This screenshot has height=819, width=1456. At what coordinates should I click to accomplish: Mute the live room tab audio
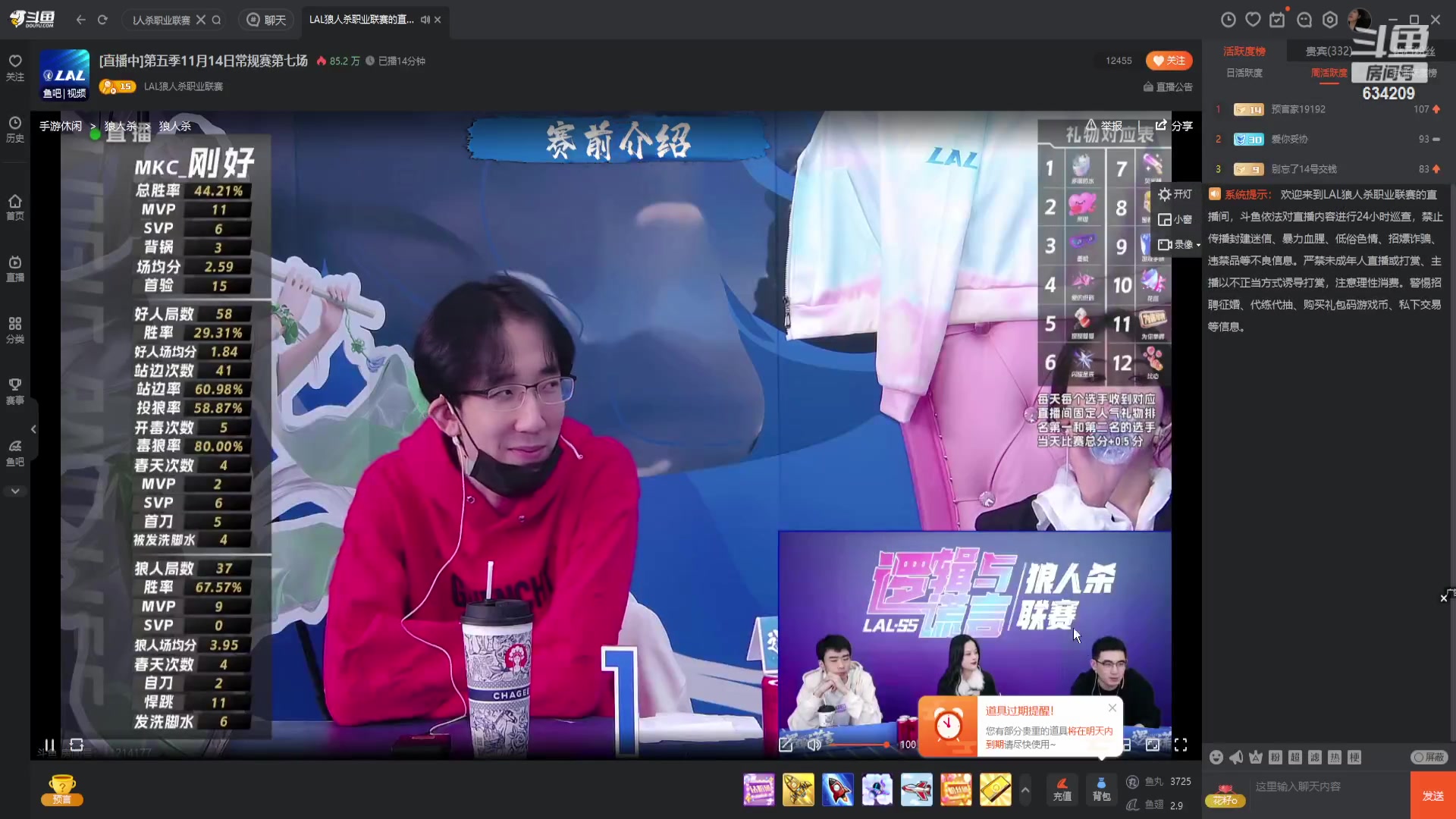425,20
